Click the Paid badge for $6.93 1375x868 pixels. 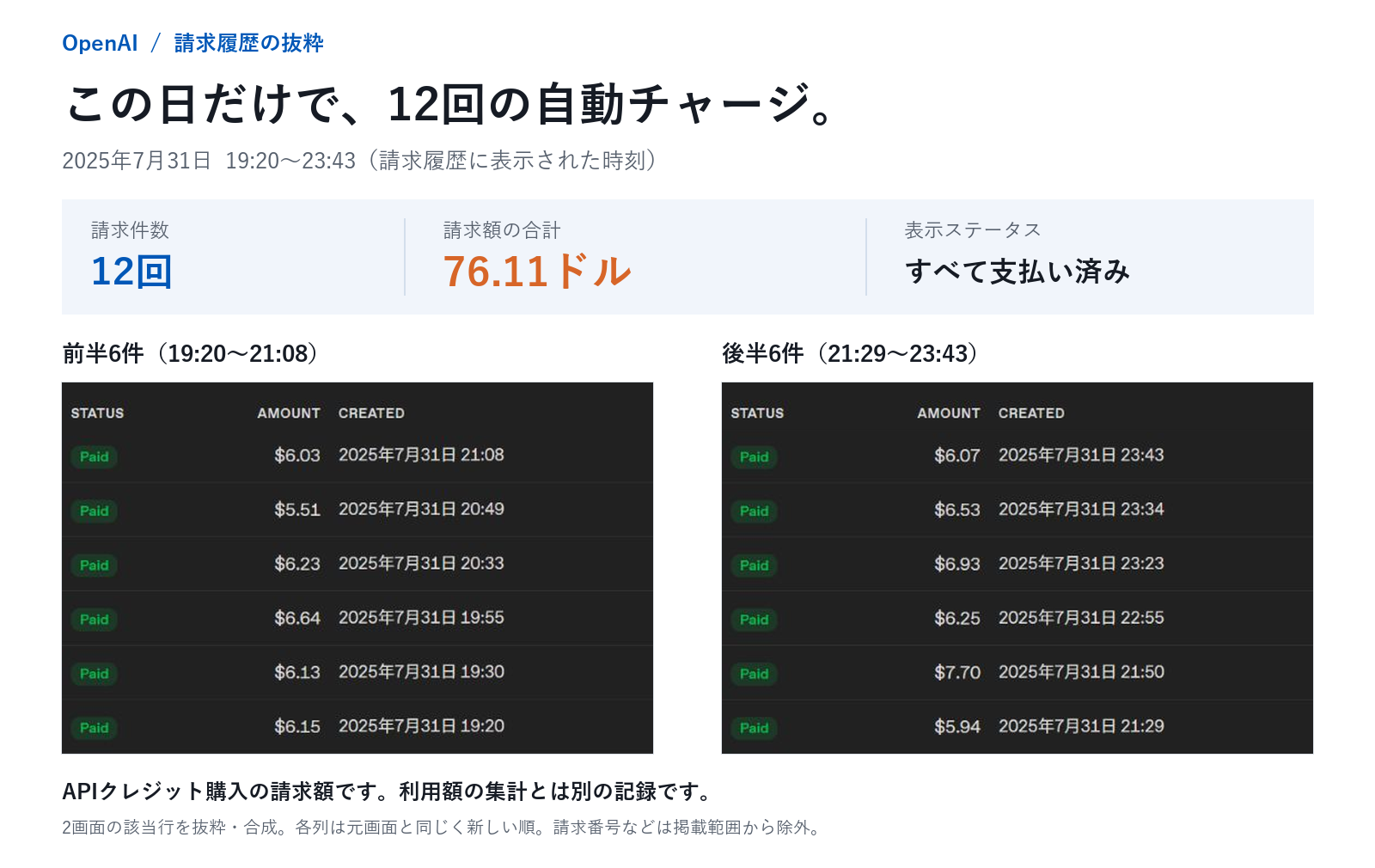click(x=755, y=565)
